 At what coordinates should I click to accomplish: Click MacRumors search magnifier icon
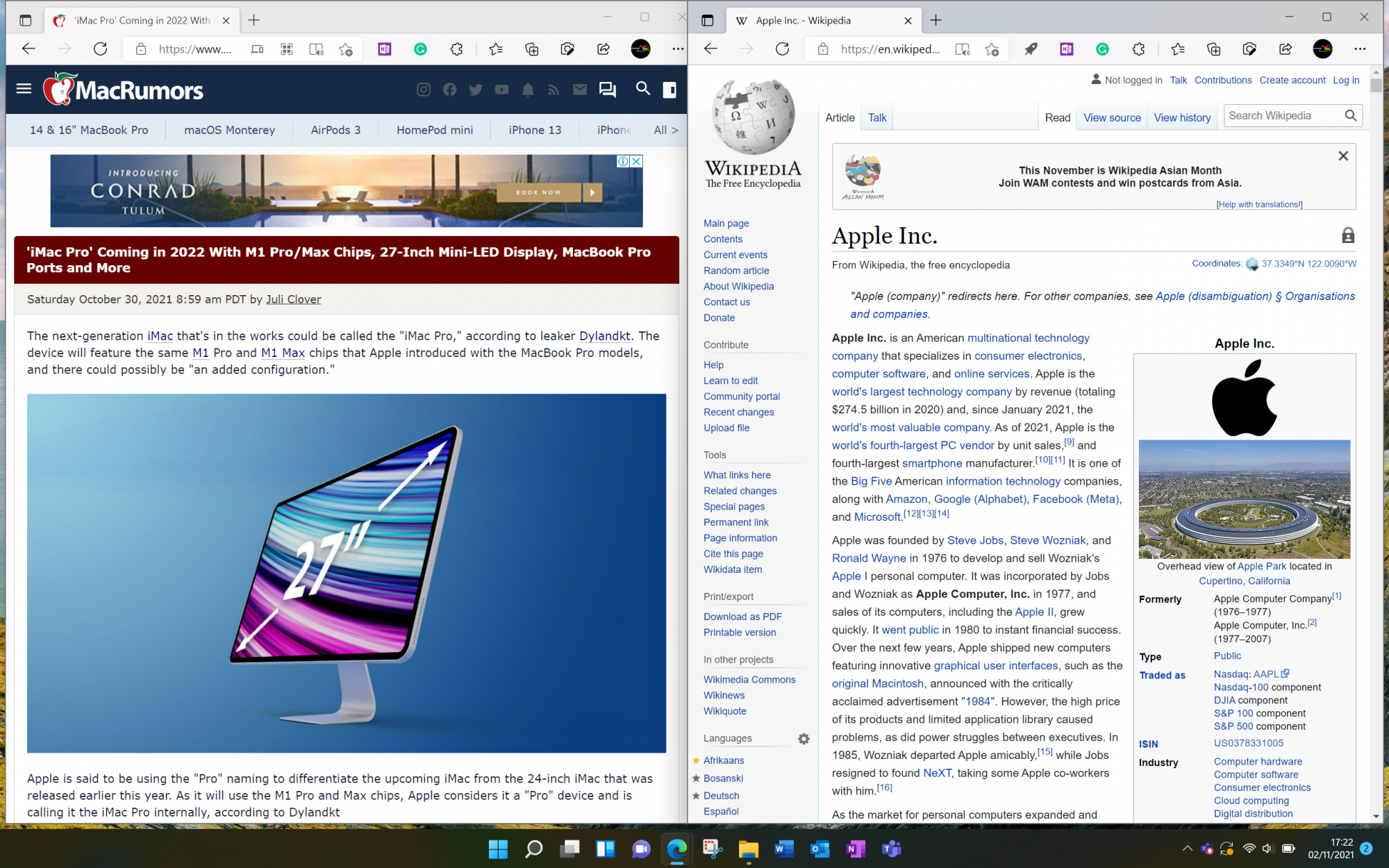pos(643,89)
